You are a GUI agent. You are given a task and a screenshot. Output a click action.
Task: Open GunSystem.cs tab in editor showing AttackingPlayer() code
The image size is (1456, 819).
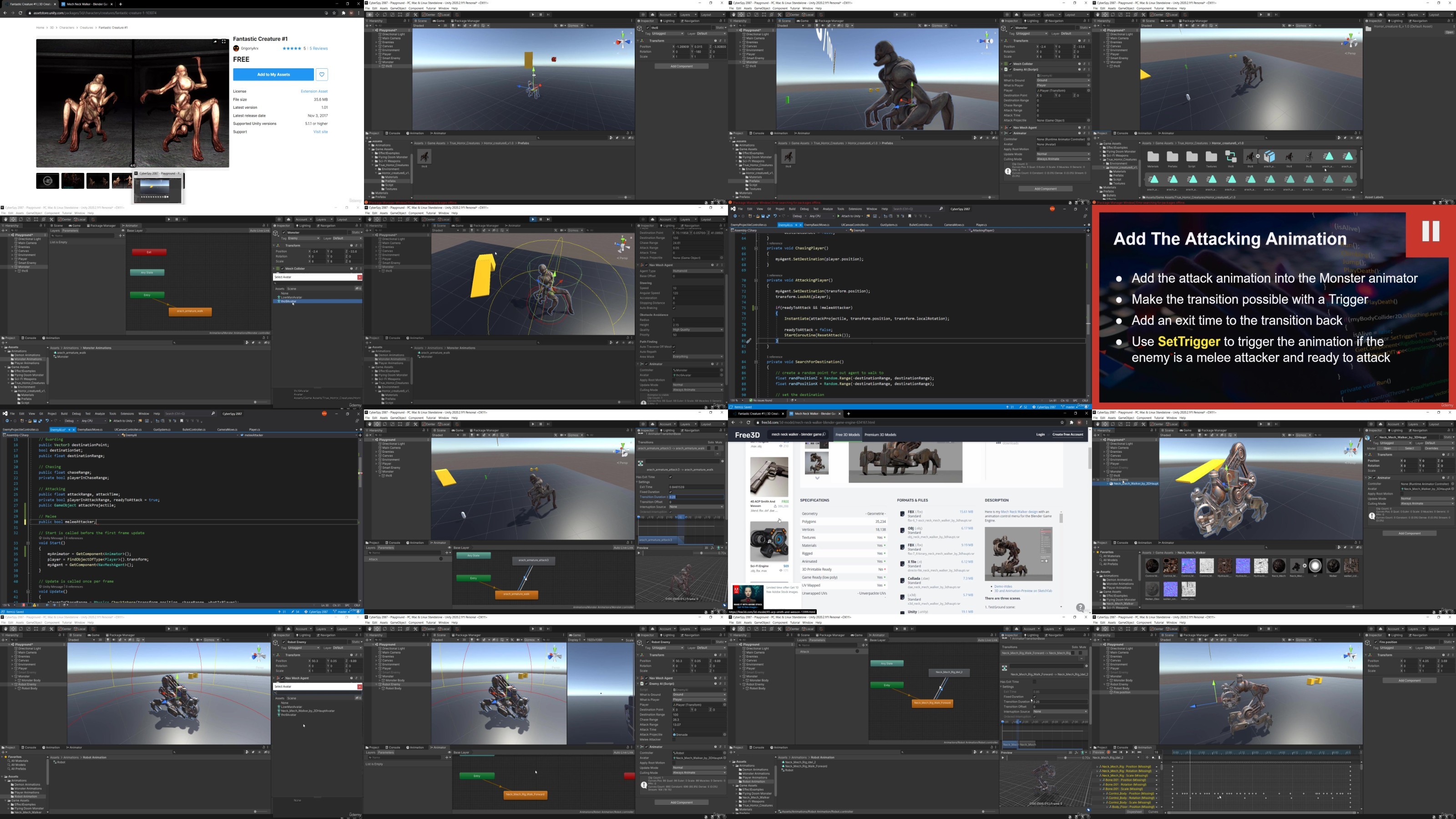click(889, 225)
